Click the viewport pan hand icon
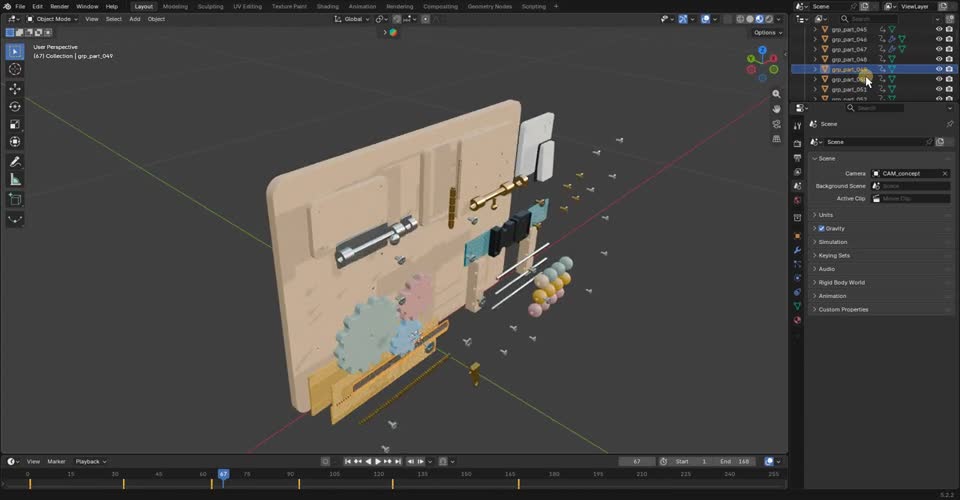This screenshot has width=960, height=500. pyautogui.click(x=776, y=109)
